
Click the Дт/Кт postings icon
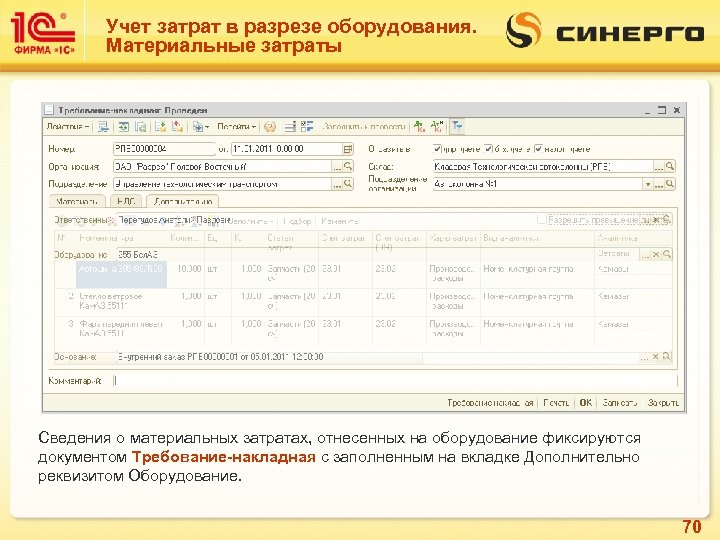(x=419, y=127)
